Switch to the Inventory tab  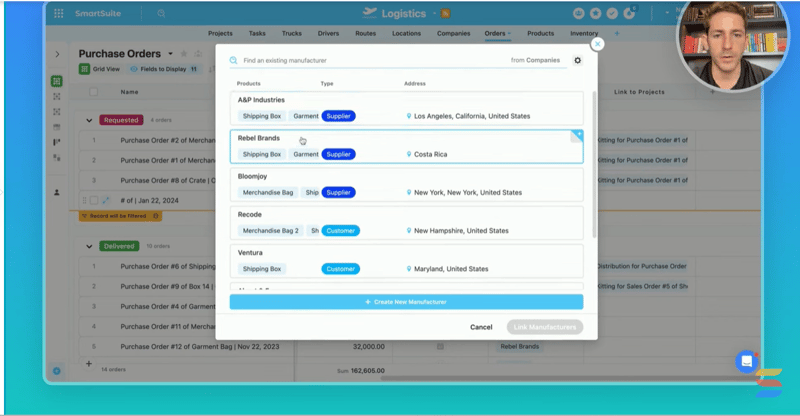(x=584, y=34)
